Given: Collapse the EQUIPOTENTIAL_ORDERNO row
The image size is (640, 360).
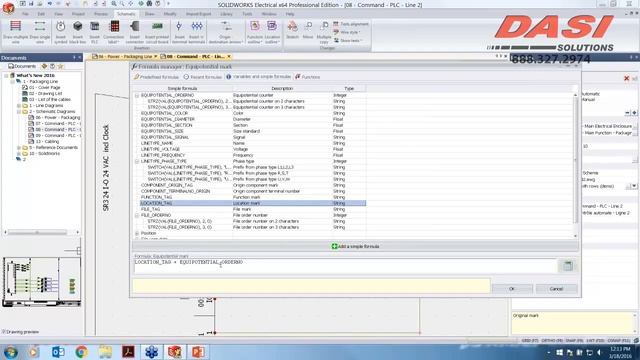Looking at the screenshot, I should pos(137,95).
